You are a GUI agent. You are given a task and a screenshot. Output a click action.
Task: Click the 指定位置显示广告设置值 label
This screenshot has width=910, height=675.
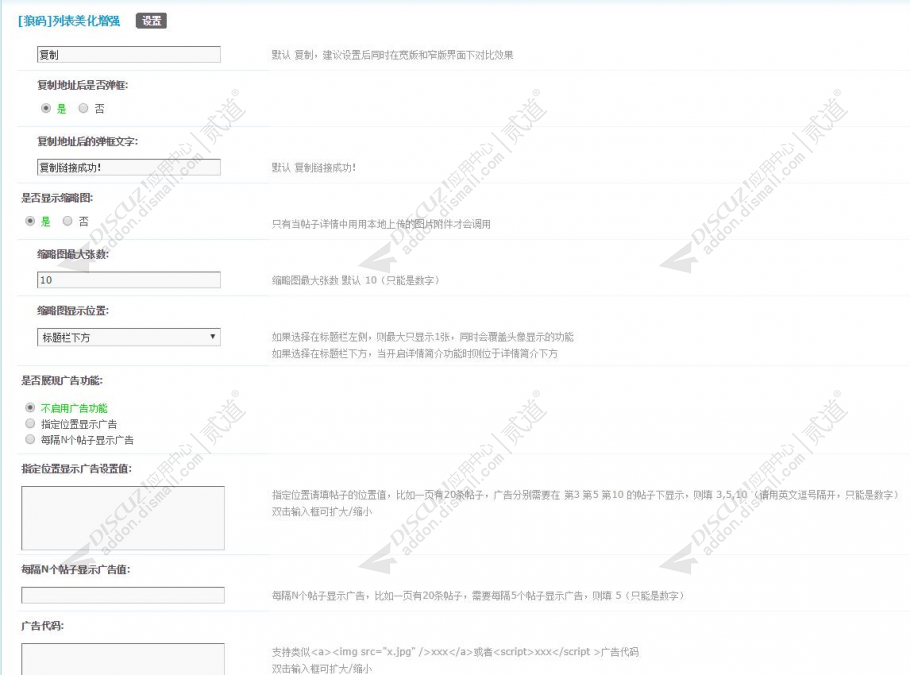[77, 468]
